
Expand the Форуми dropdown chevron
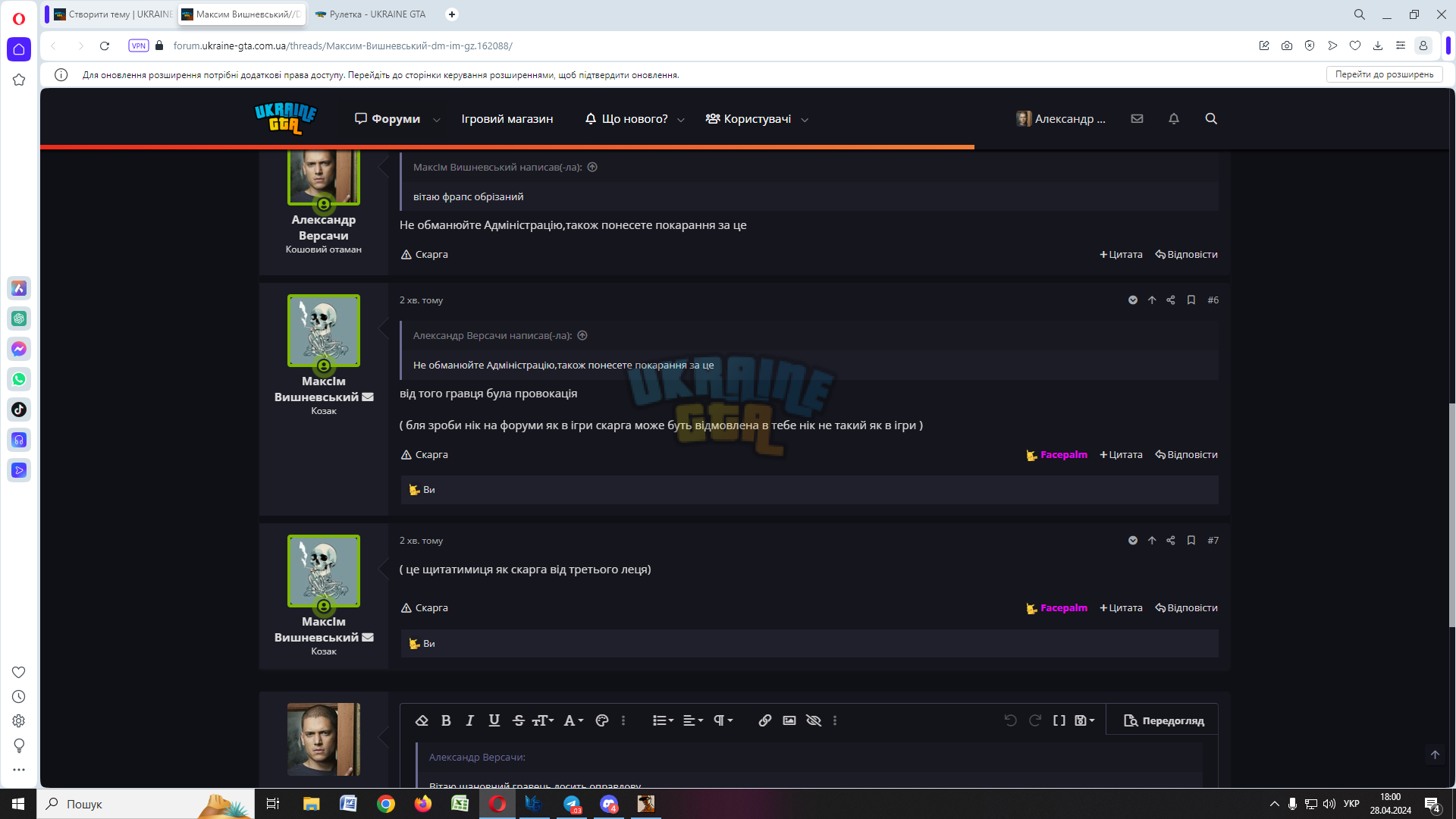437,120
